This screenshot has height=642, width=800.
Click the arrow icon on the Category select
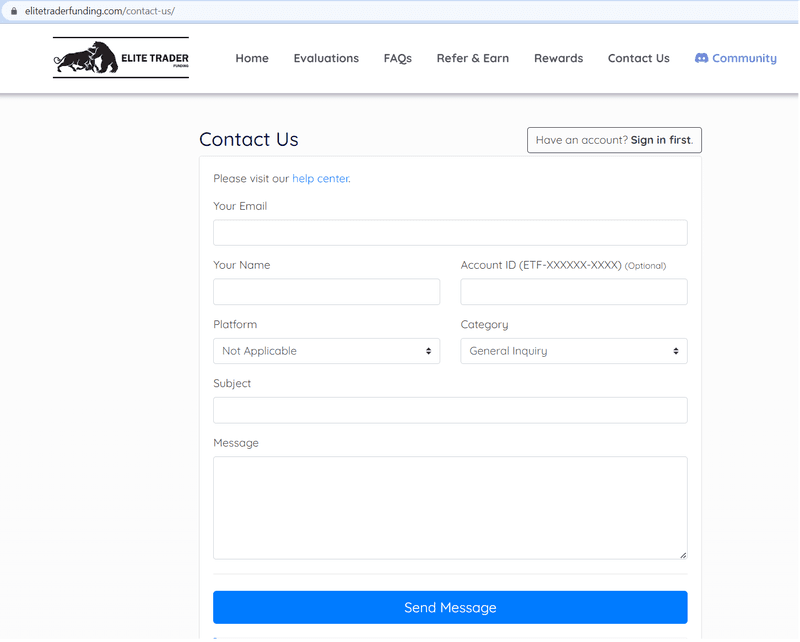676,351
